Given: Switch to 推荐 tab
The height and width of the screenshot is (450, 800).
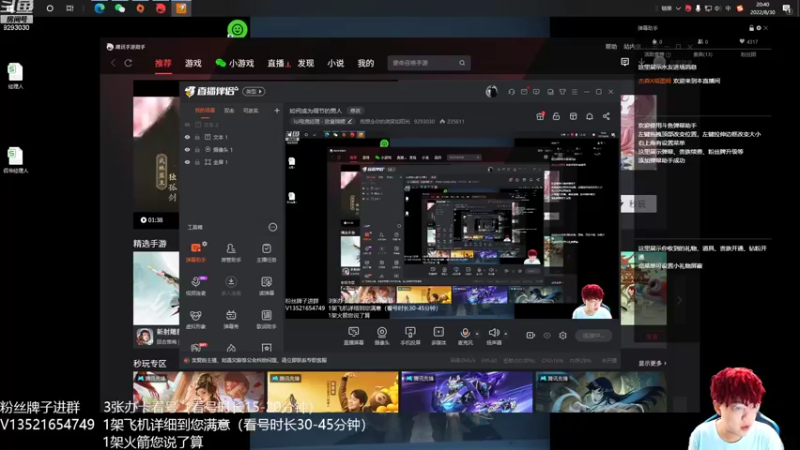Looking at the screenshot, I should (163, 63).
